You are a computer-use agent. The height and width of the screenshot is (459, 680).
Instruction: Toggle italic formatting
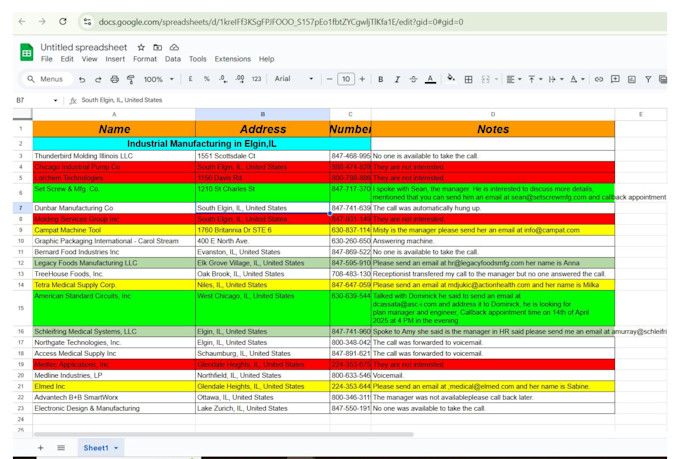click(397, 79)
